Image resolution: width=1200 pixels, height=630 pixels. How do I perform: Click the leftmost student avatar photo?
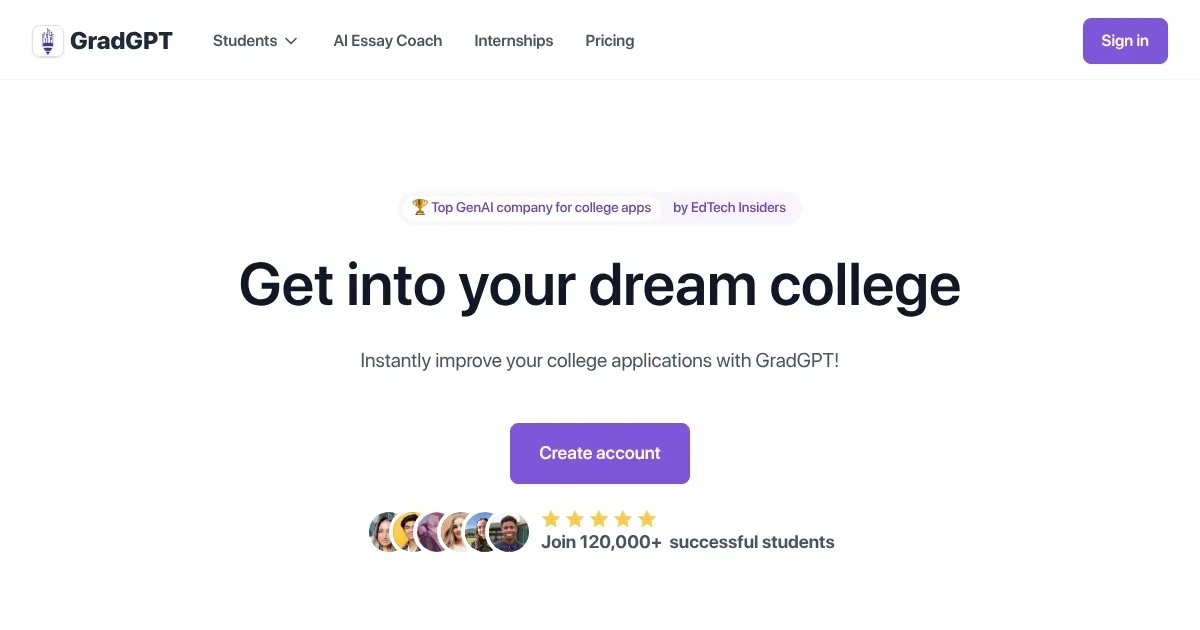coord(385,532)
